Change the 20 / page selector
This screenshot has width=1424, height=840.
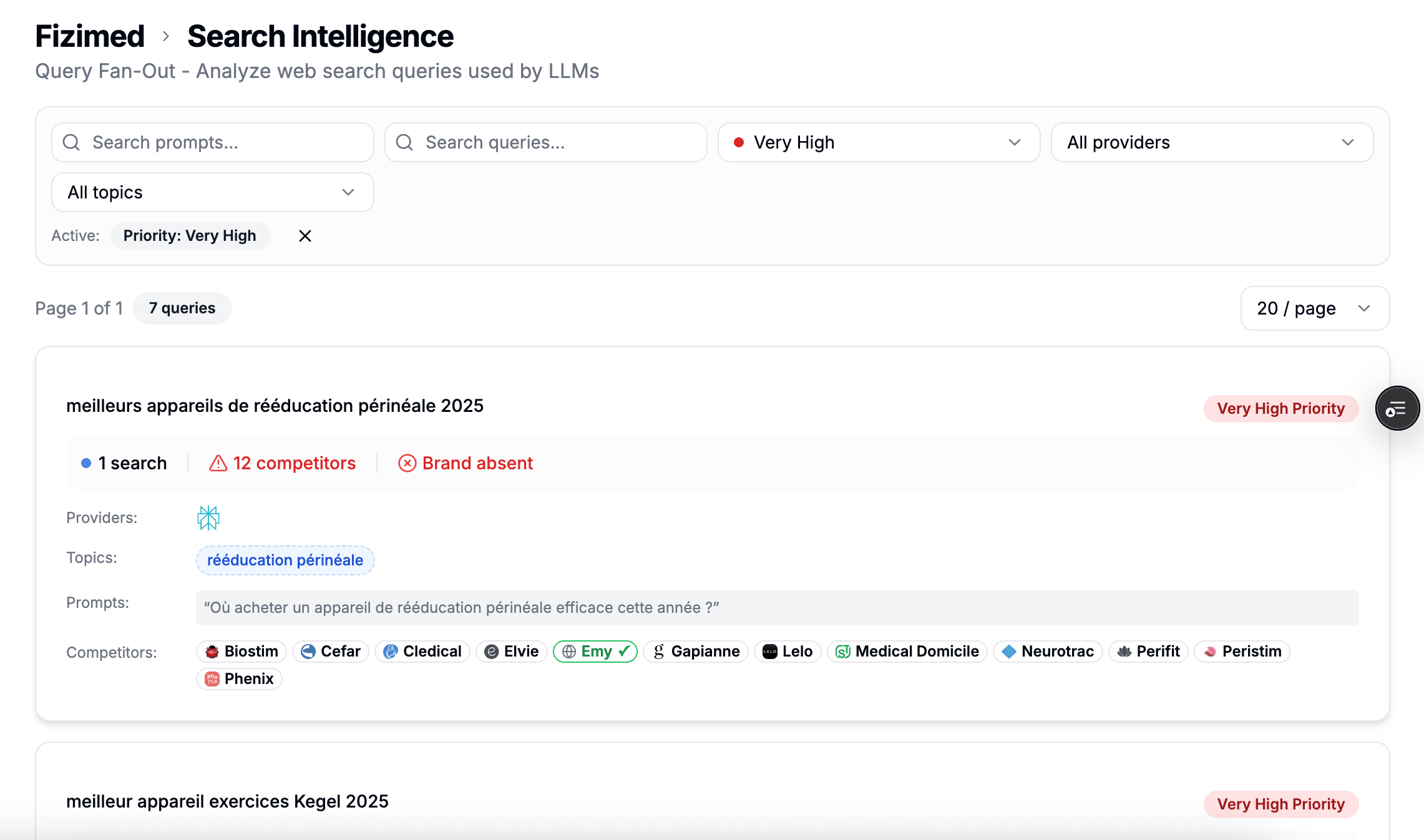[1314, 308]
